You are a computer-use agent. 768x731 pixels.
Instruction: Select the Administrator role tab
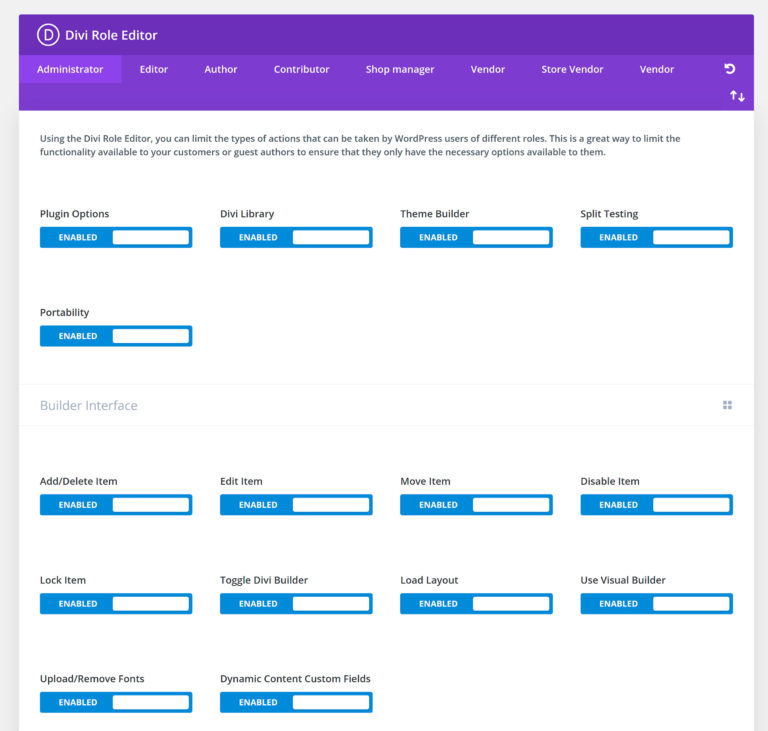(70, 69)
